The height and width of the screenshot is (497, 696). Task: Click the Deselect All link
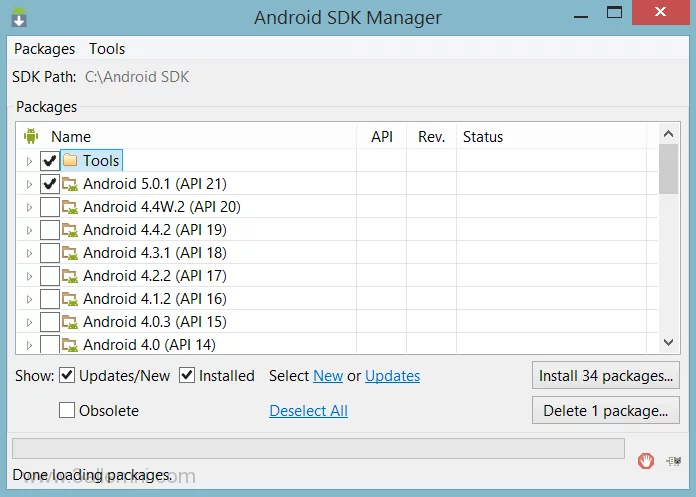pos(308,410)
